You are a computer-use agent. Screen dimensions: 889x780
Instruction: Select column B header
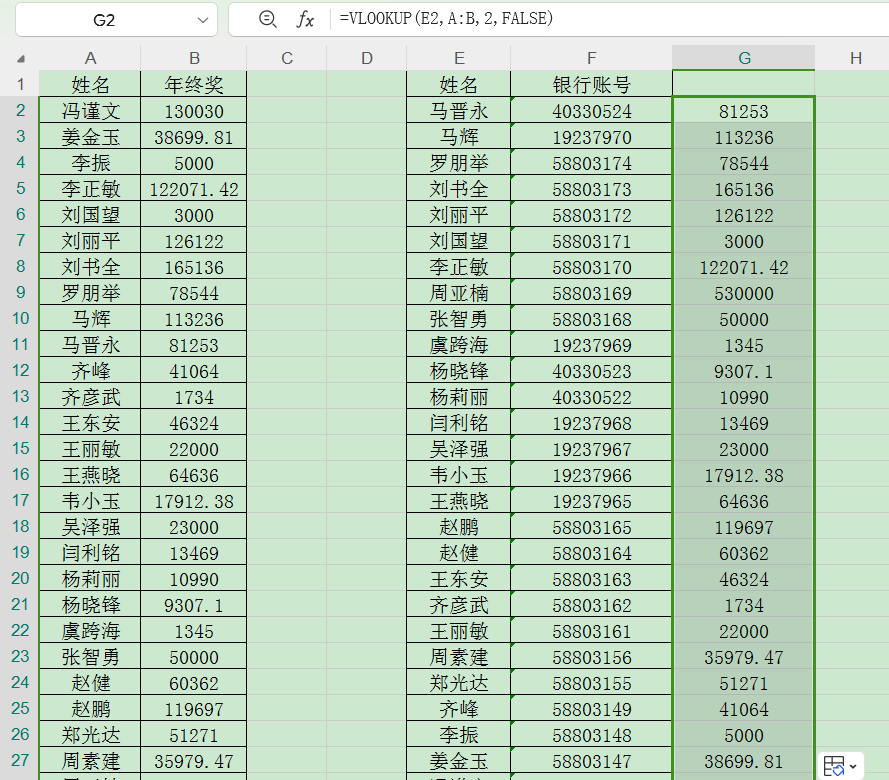[194, 58]
